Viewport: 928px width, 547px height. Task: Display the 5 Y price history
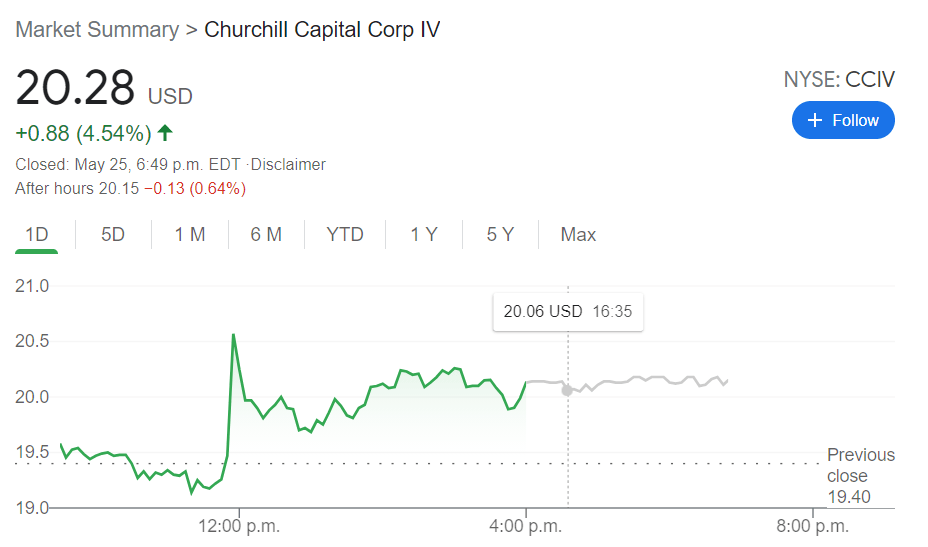coord(500,235)
